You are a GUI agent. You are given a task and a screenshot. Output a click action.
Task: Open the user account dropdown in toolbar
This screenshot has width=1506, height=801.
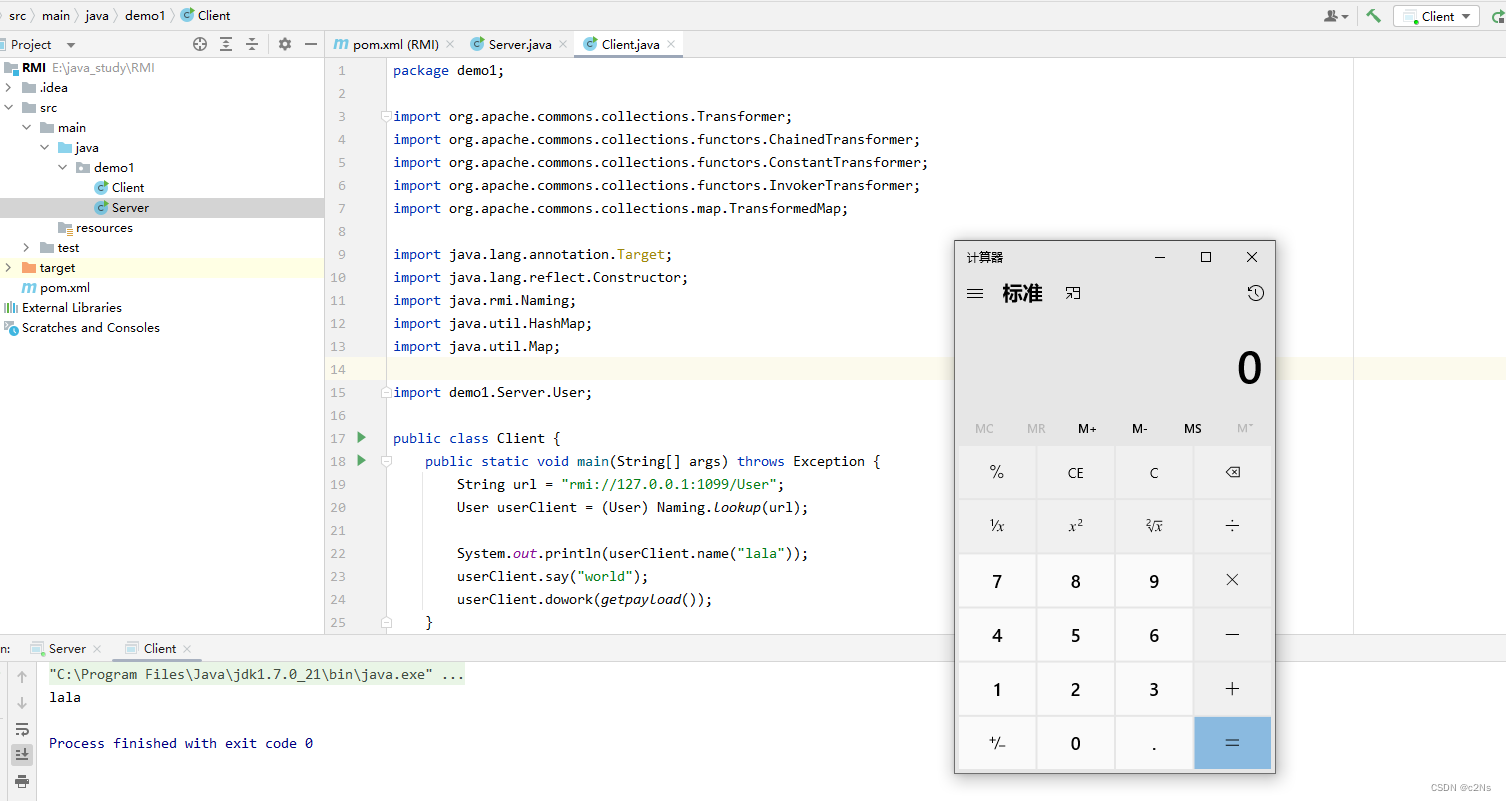(1336, 16)
